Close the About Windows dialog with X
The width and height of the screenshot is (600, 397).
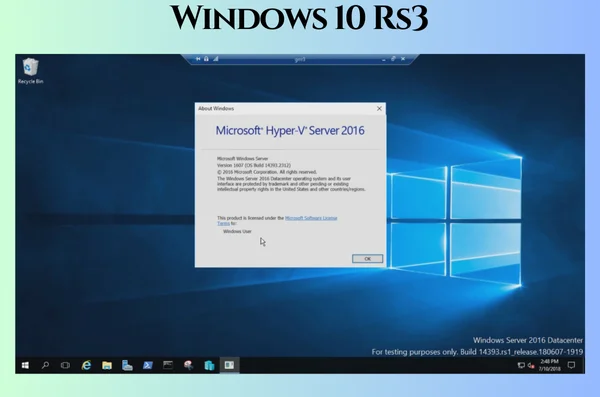pyautogui.click(x=379, y=109)
